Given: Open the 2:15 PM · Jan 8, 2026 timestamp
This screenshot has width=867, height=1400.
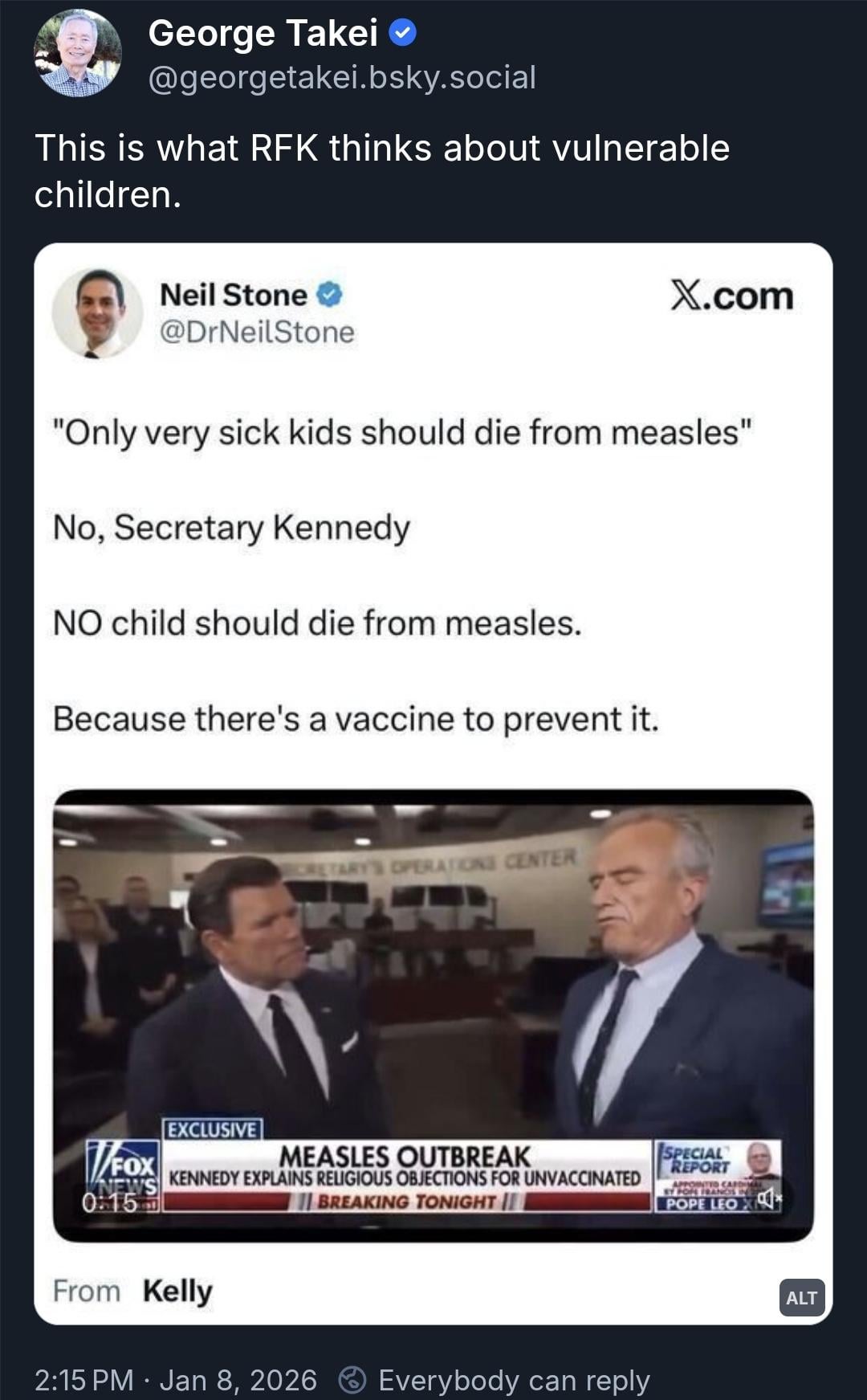Looking at the screenshot, I should tap(175, 1380).
